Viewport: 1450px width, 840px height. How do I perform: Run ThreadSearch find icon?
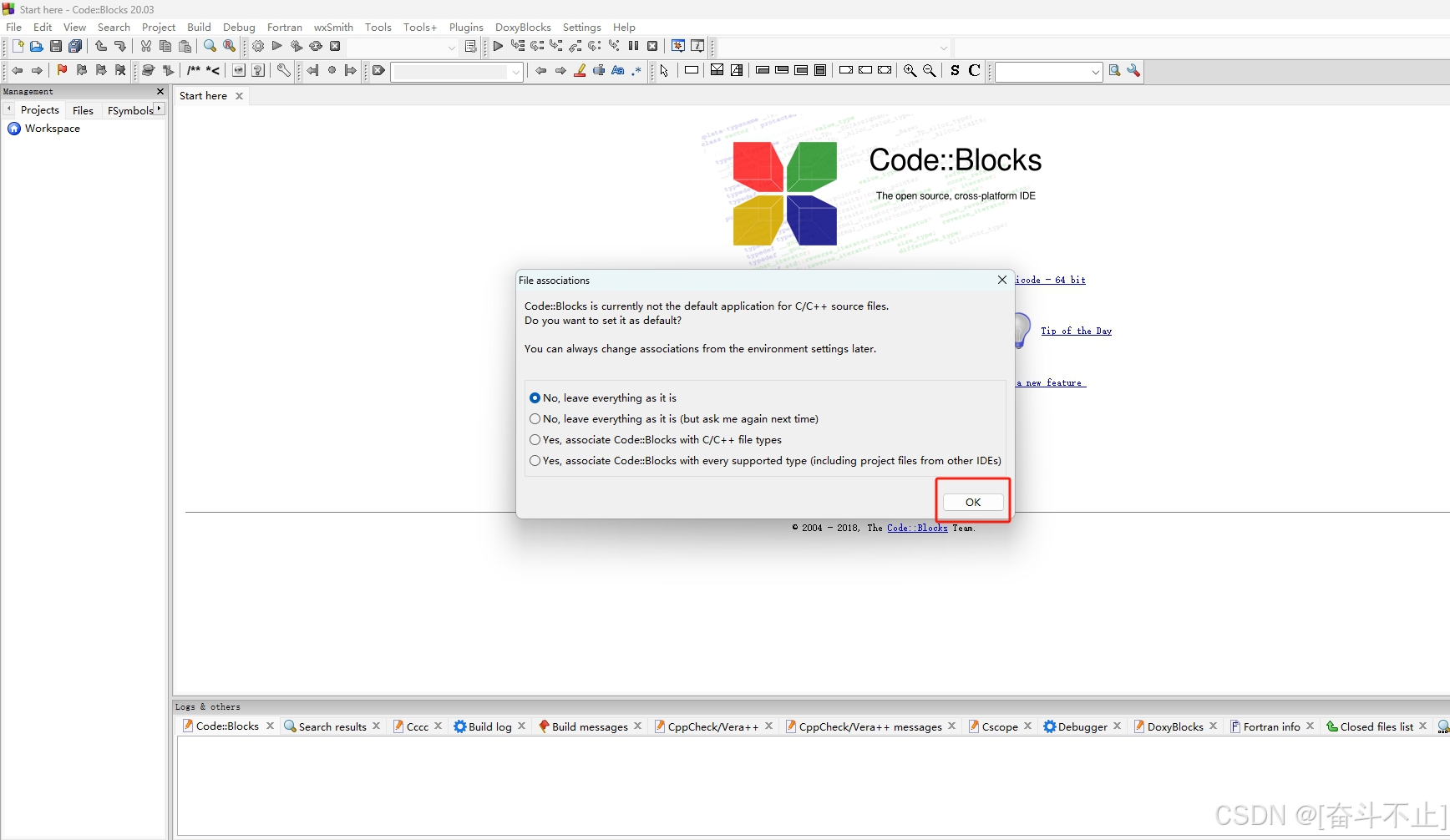coord(1114,71)
